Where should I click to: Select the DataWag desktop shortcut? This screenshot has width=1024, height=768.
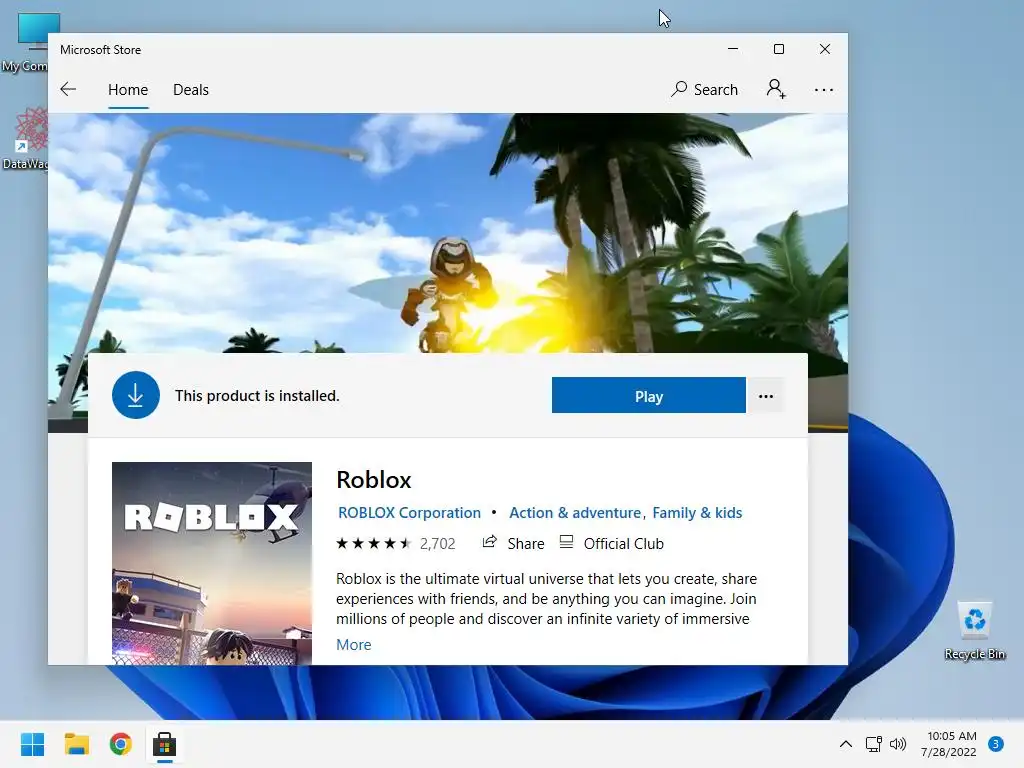(x=25, y=138)
